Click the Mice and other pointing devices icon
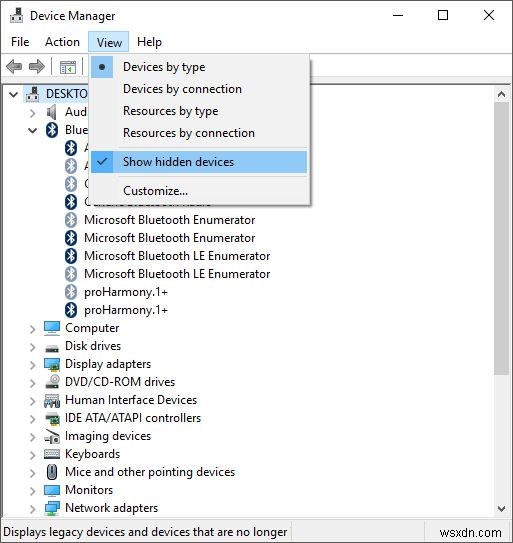This screenshot has width=513, height=543. 52,472
